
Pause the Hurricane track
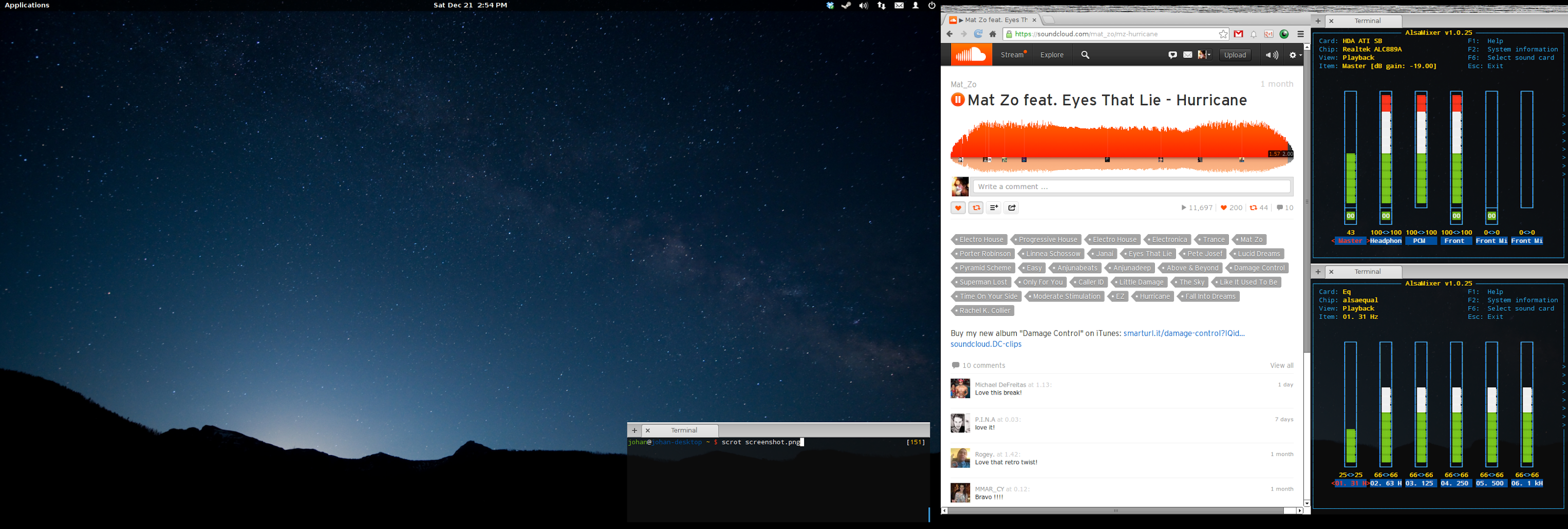pyautogui.click(x=958, y=100)
